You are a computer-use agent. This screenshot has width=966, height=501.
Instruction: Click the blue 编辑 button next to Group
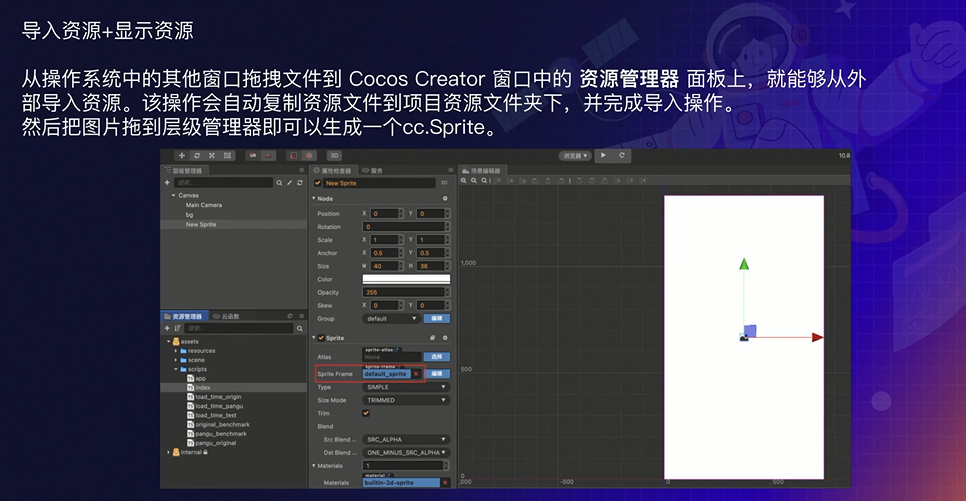coord(437,319)
